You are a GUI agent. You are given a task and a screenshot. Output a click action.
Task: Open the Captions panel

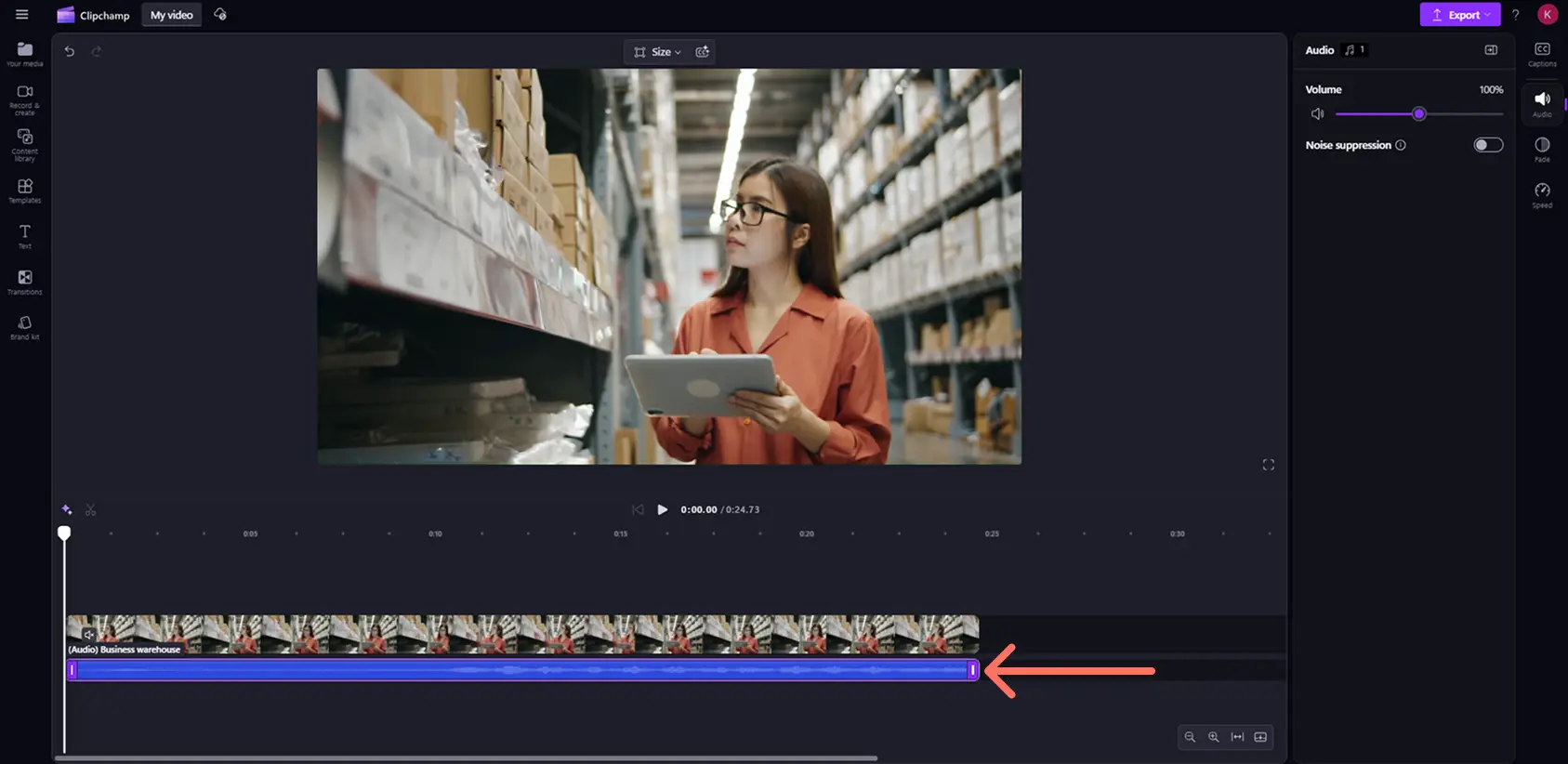click(x=1542, y=54)
